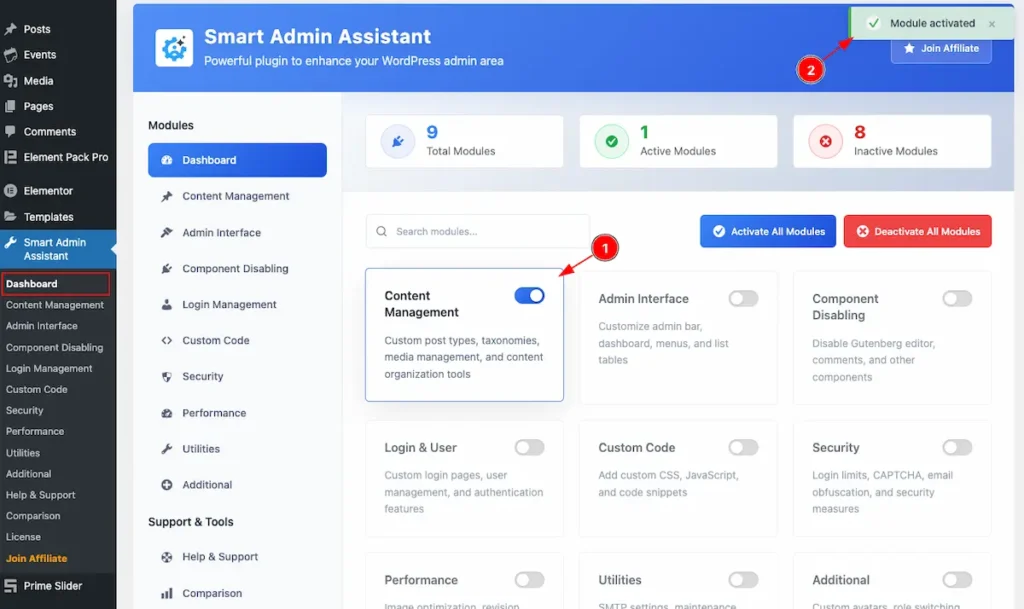
Task: Click the Pages icon in WordPress sidebar
Action: (10, 106)
